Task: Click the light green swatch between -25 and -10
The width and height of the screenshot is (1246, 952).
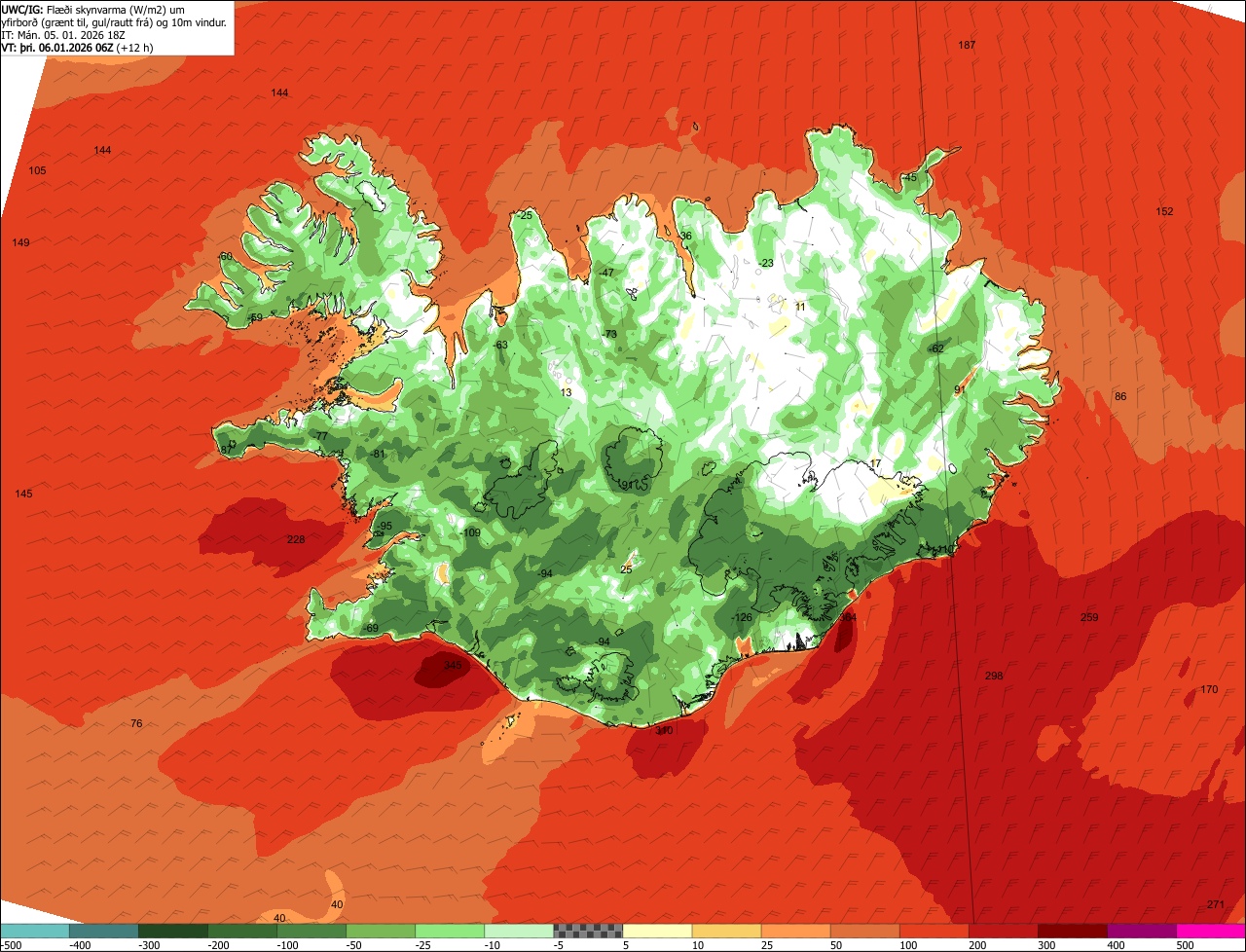Action: coord(450,931)
